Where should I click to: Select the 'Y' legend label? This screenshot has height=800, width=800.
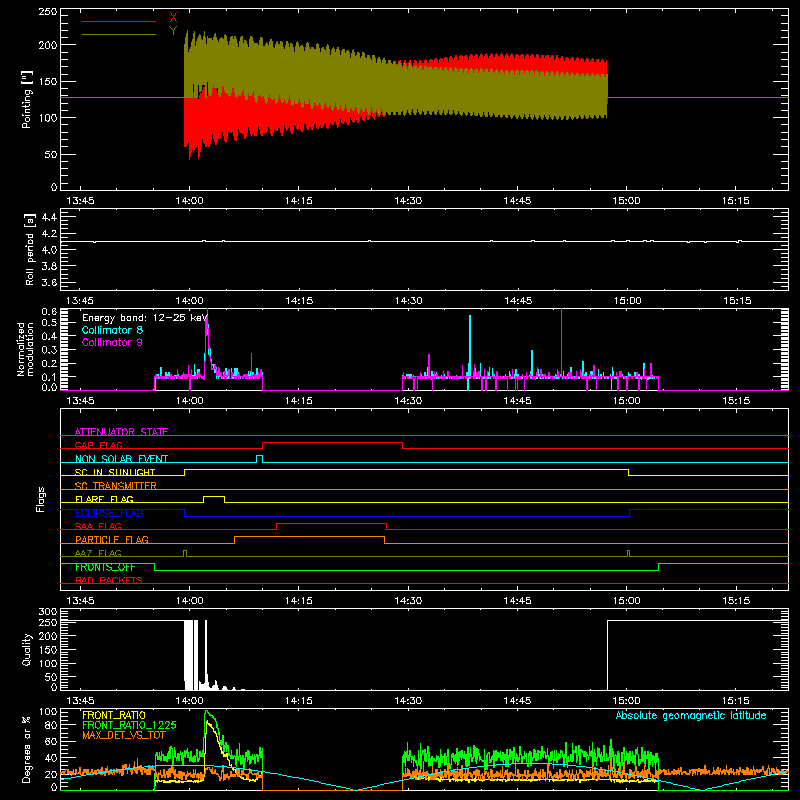coord(173,31)
